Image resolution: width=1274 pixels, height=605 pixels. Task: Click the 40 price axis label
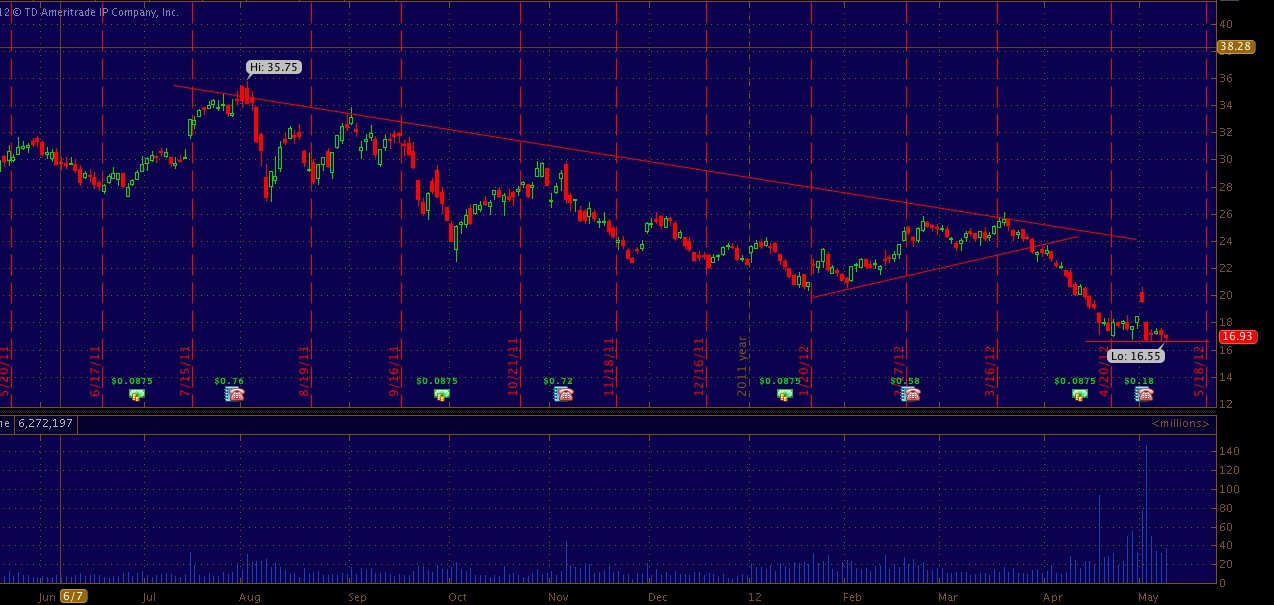click(1225, 24)
